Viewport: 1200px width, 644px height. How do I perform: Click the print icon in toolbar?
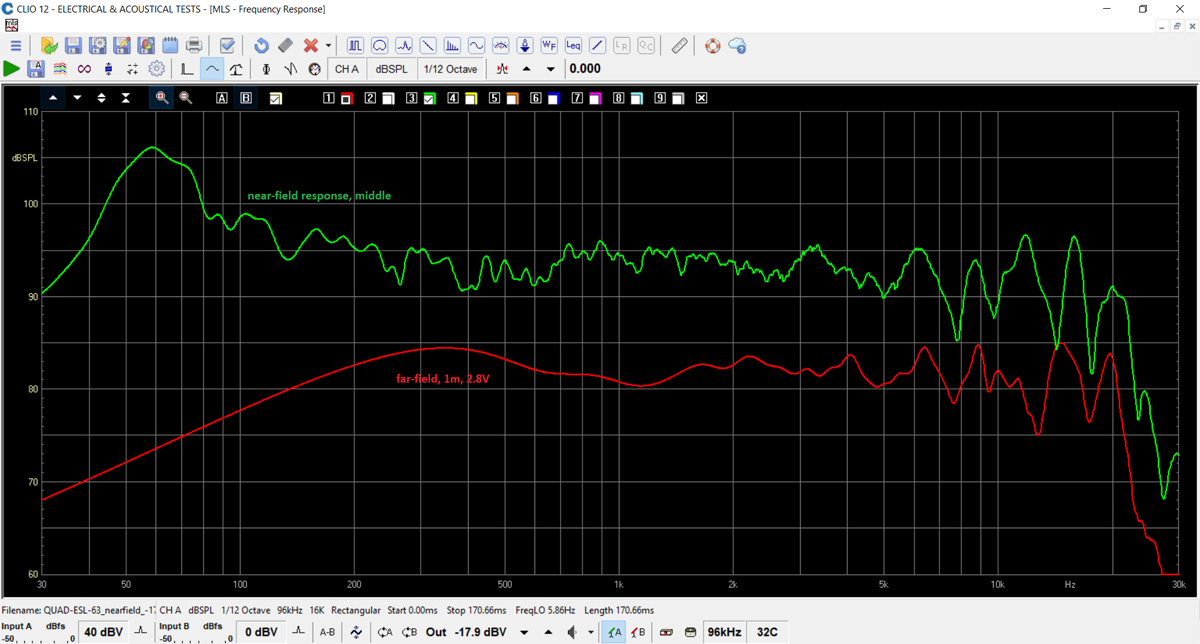pyautogui.click(x=195, y=45)
